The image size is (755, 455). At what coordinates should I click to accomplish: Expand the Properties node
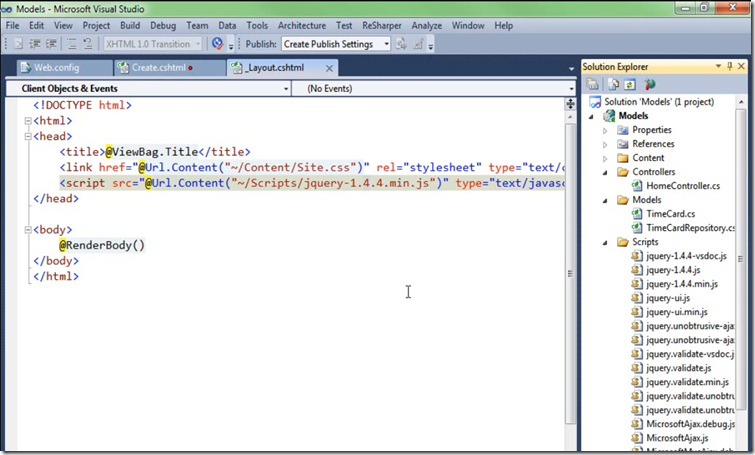click(605, 130)
